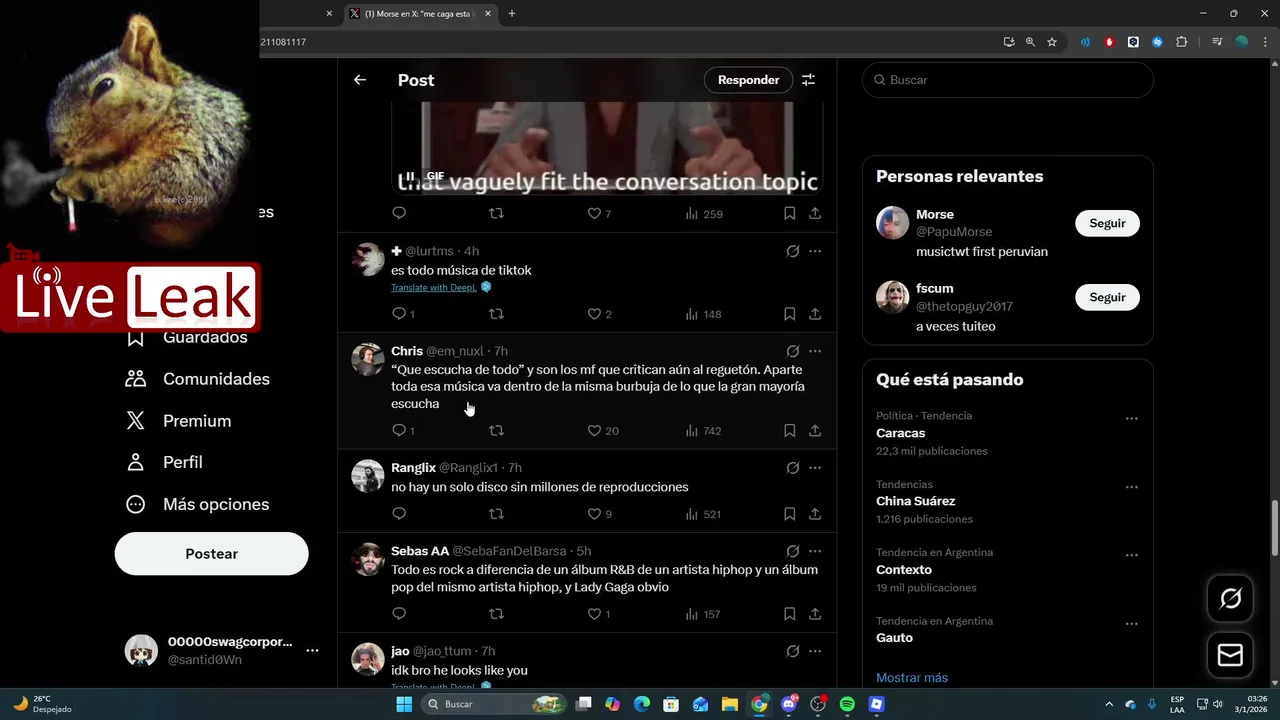Share the @lurtms comment
This screenshot has width=1280, height=720.
pos(815,314)
